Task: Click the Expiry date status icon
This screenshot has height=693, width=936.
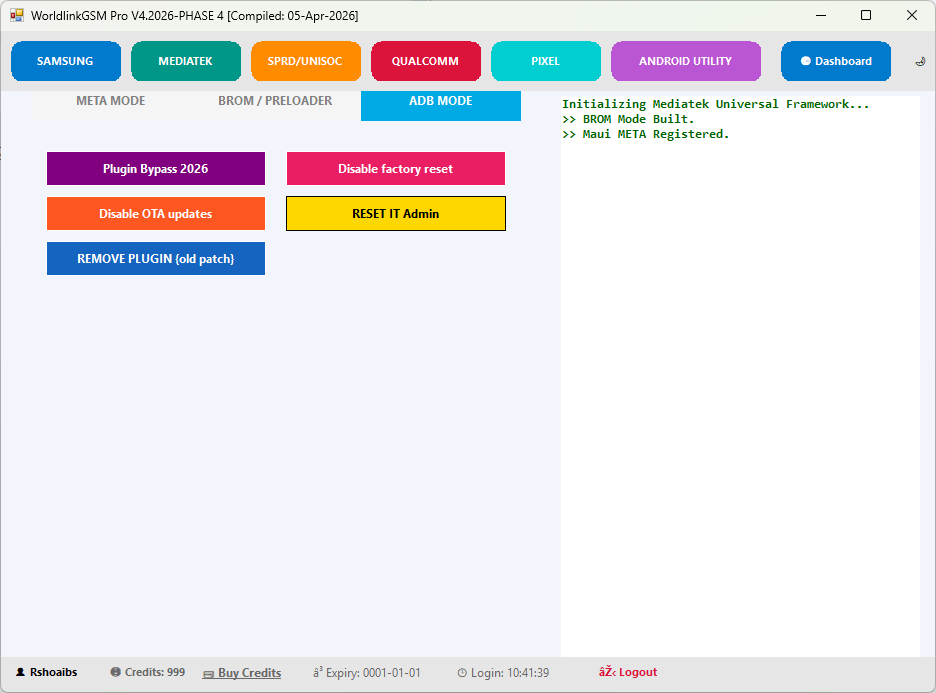Action: click(x=318, y=673)
